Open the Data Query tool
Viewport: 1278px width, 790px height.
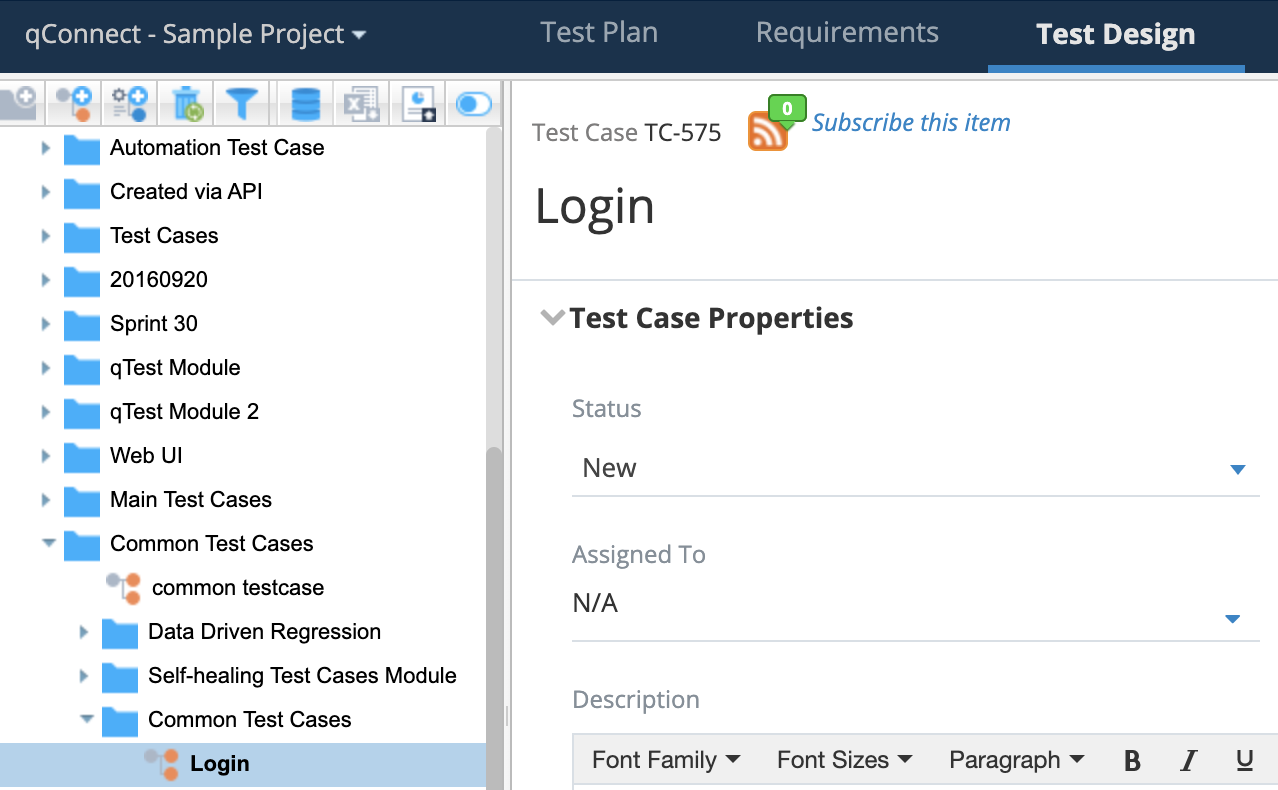point(304,103)
